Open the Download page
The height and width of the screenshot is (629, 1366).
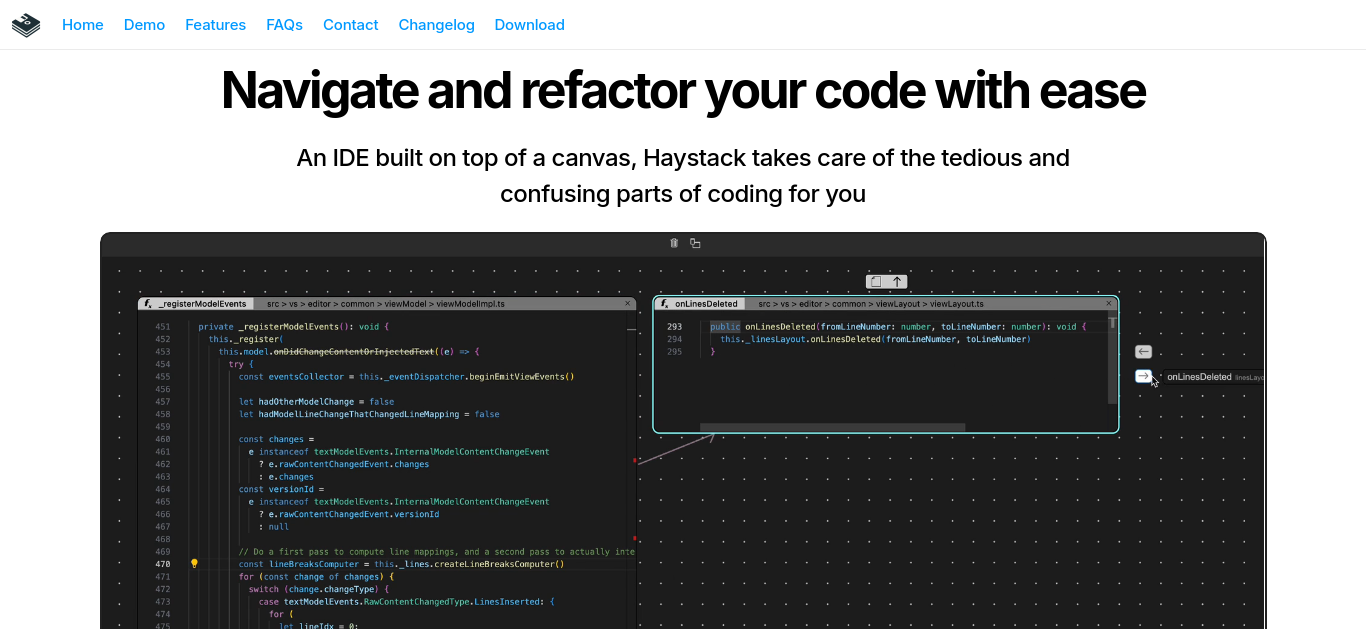[530, 25]
